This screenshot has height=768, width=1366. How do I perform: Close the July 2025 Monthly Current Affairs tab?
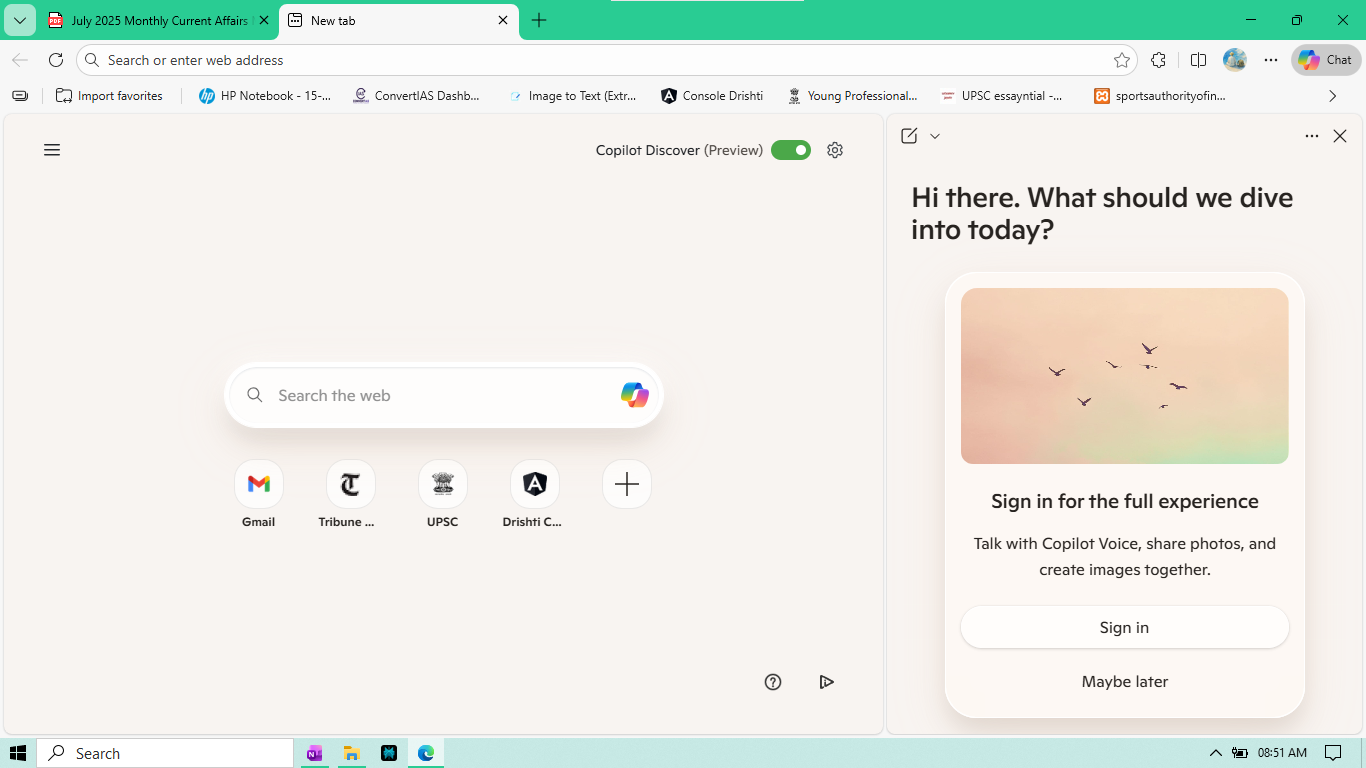point(264,20)
